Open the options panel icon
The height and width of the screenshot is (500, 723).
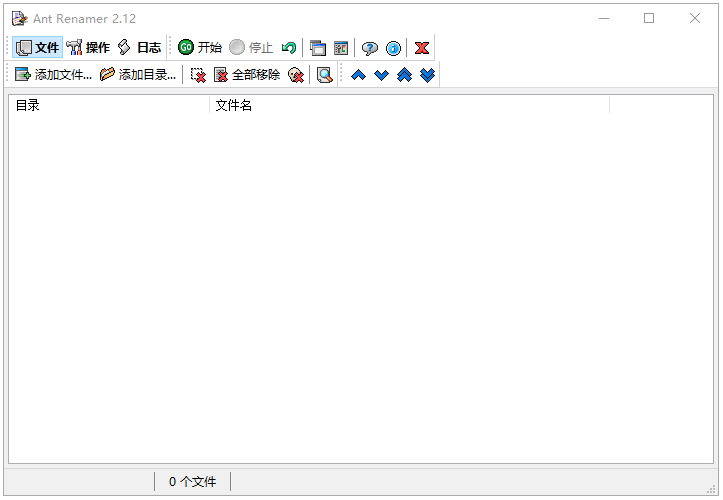[x=341, y=48]
